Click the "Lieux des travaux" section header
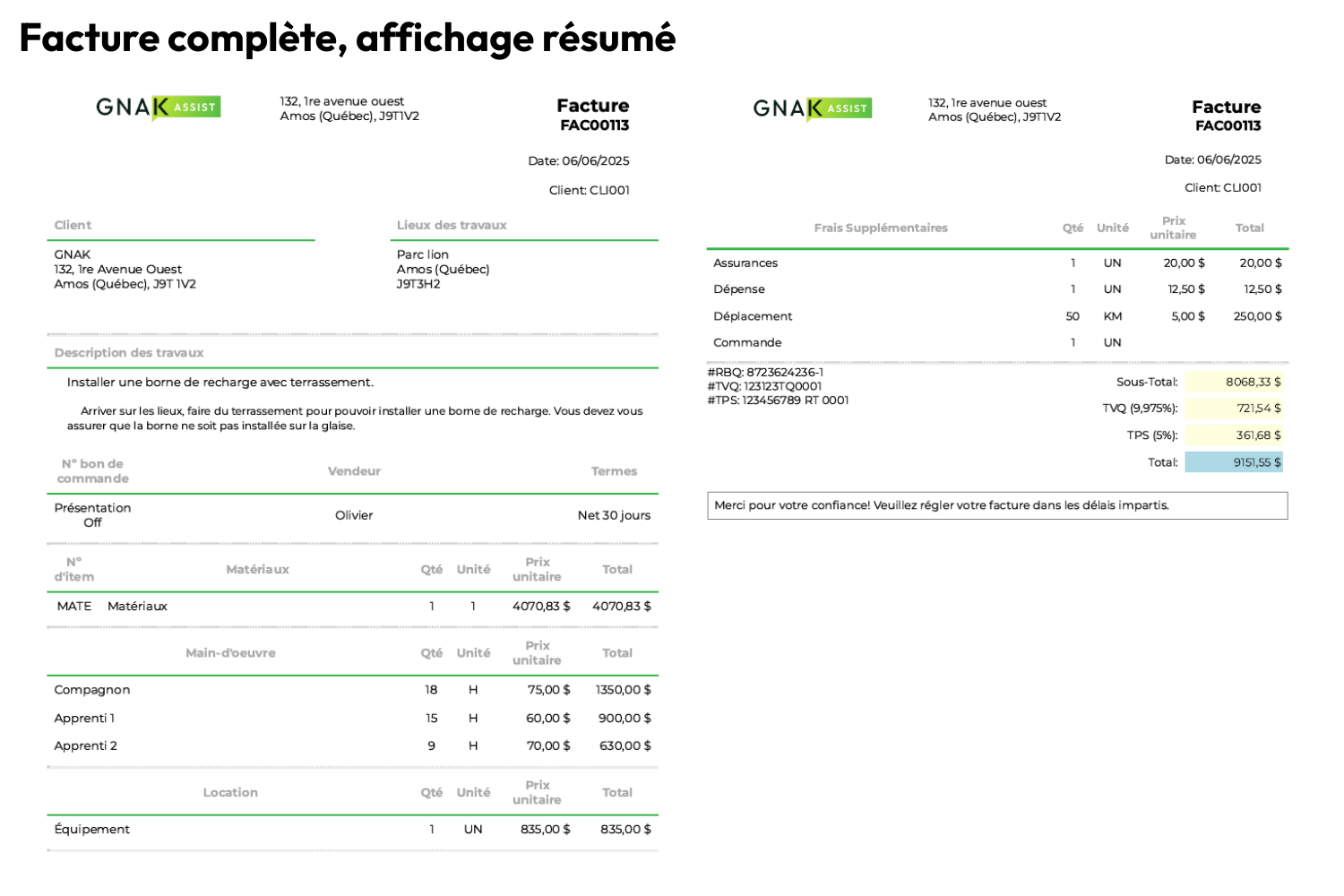Viewport: 1344px width, 896px height. point(452,225)
